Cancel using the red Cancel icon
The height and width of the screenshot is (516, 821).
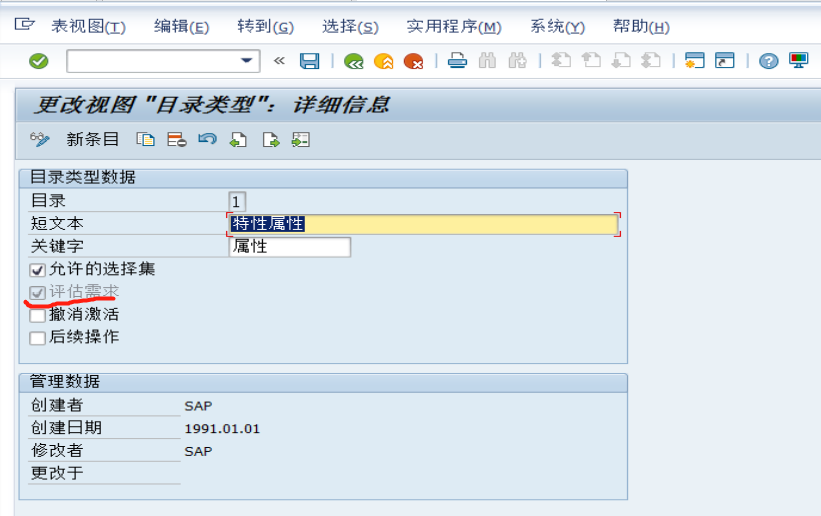[413, 61]
